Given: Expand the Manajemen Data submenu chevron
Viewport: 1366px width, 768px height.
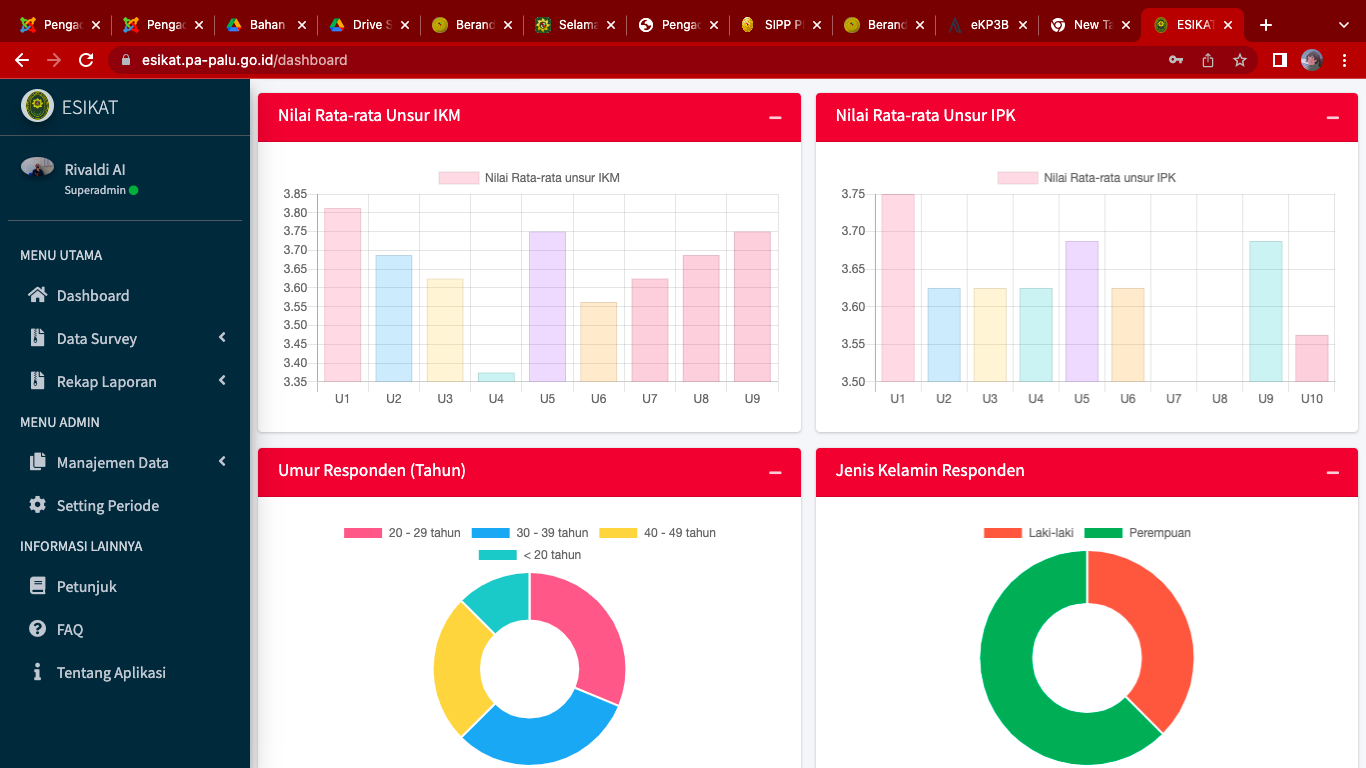Looking at the screenshot, I should tap(222, 462).
